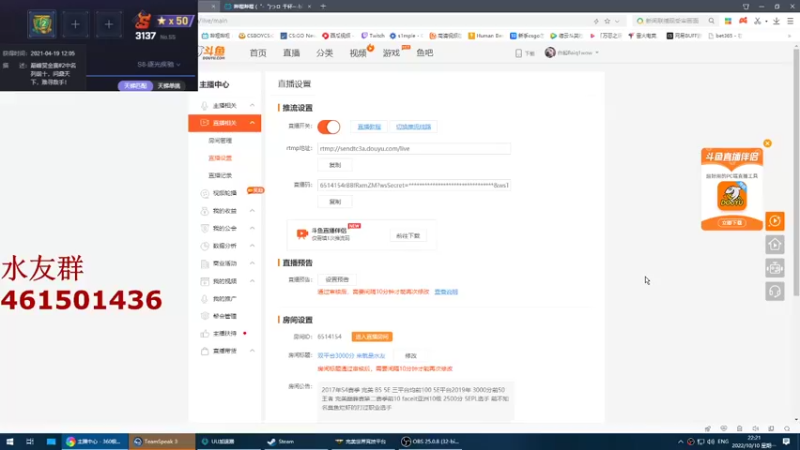Screen dimensions: 800x450
Task: Open the username dropdown arrow in header
Action: coord(597,53)
